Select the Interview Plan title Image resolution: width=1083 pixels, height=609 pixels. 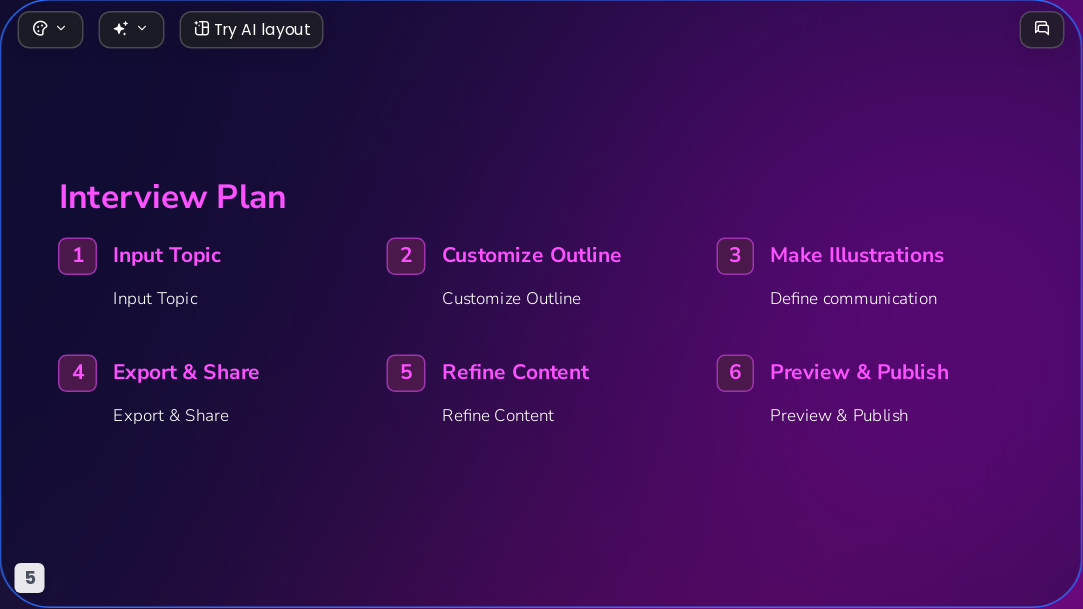173,197
